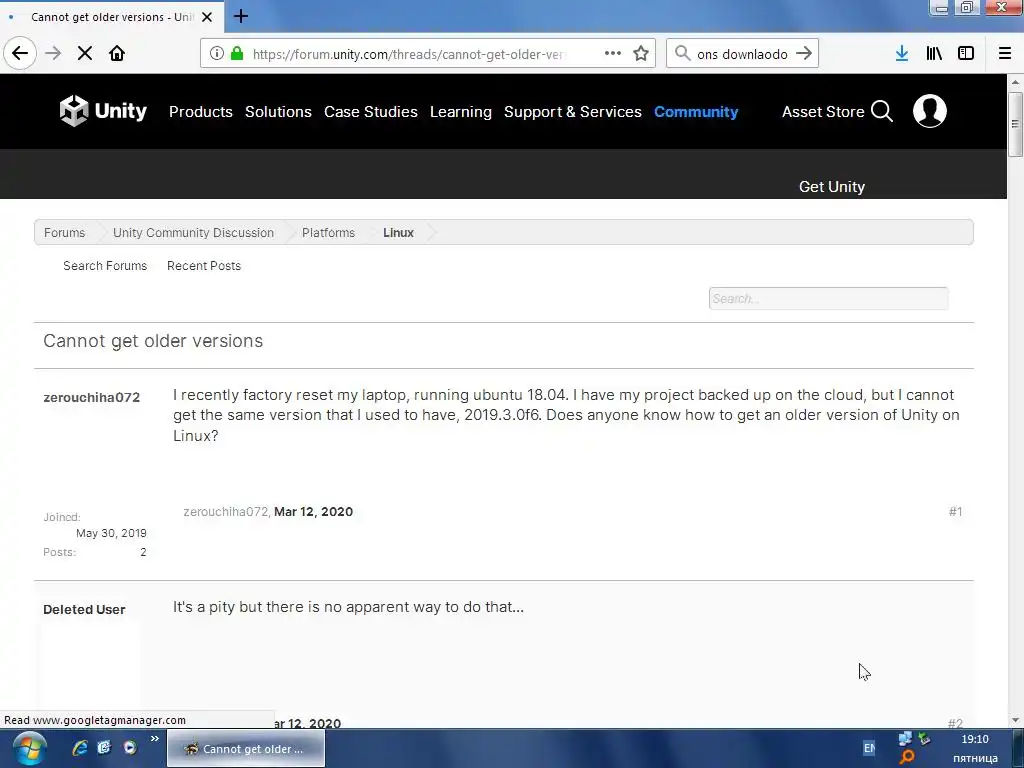Open the second quick-launch taskbar icon
This screenshot has height=768, width=1024.
[x=104, y=748]
